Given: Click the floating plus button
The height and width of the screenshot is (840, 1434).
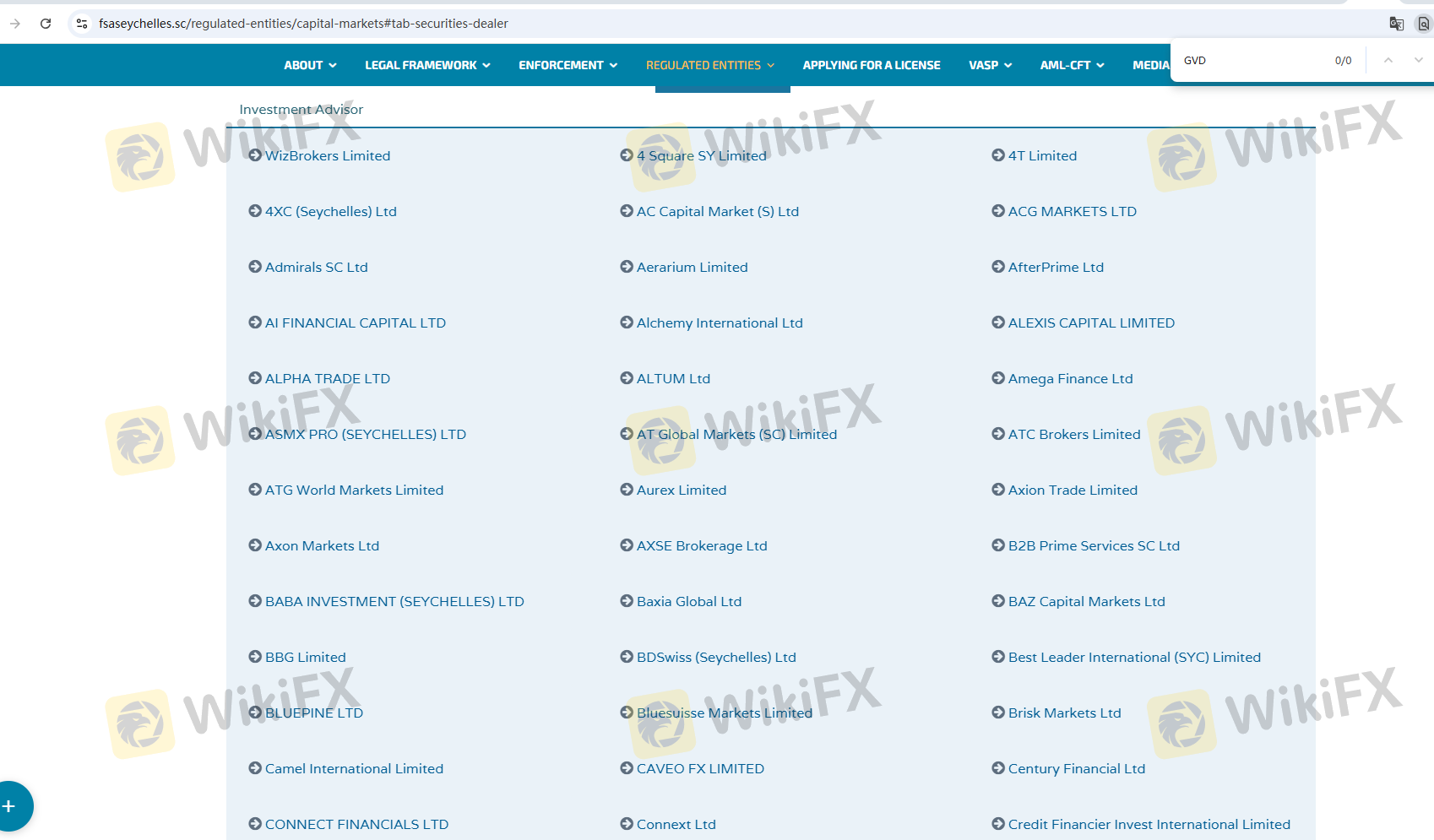Looking at the screenshot, I should click(x=9, y=806).
